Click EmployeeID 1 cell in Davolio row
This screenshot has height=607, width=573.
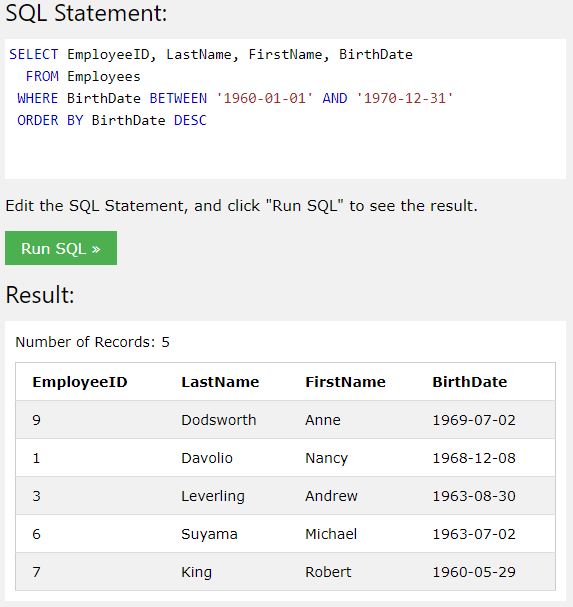[x=36, y=458]
